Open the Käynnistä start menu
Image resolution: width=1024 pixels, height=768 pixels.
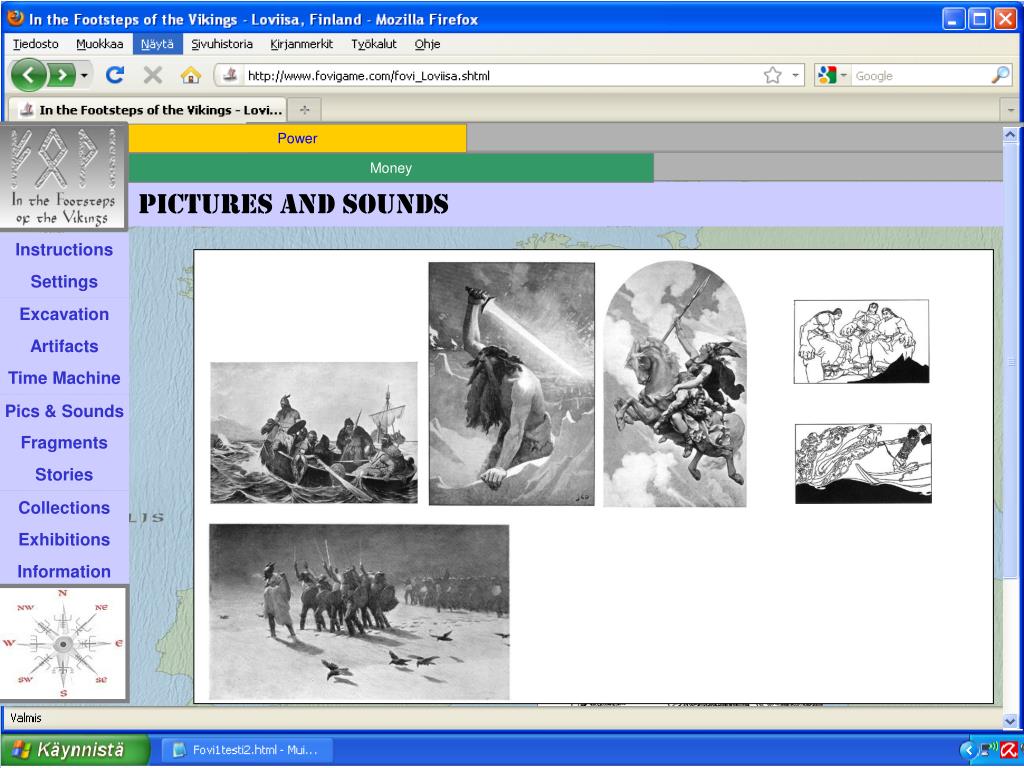74,749
